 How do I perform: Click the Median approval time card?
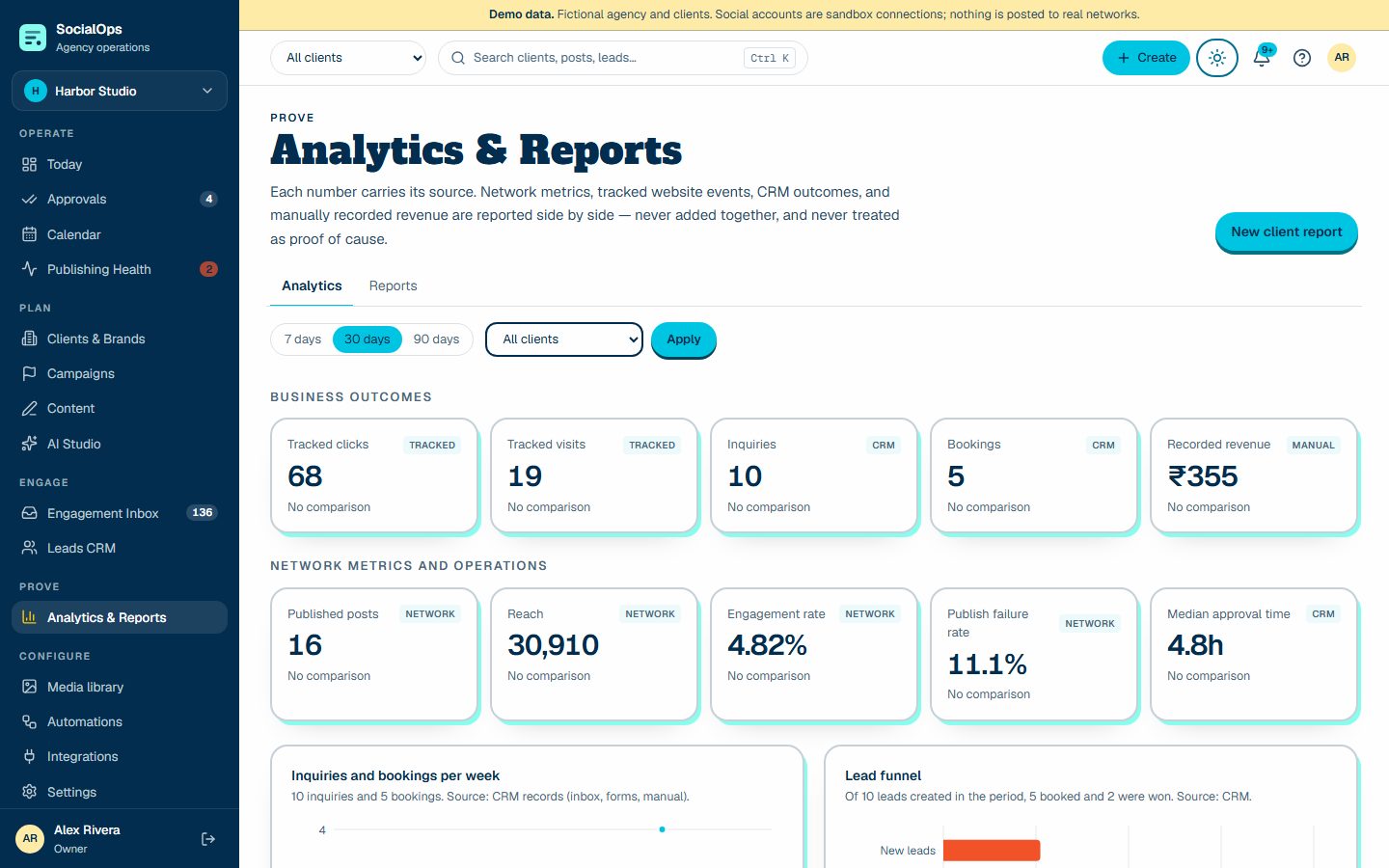(x=1254, y=654)
